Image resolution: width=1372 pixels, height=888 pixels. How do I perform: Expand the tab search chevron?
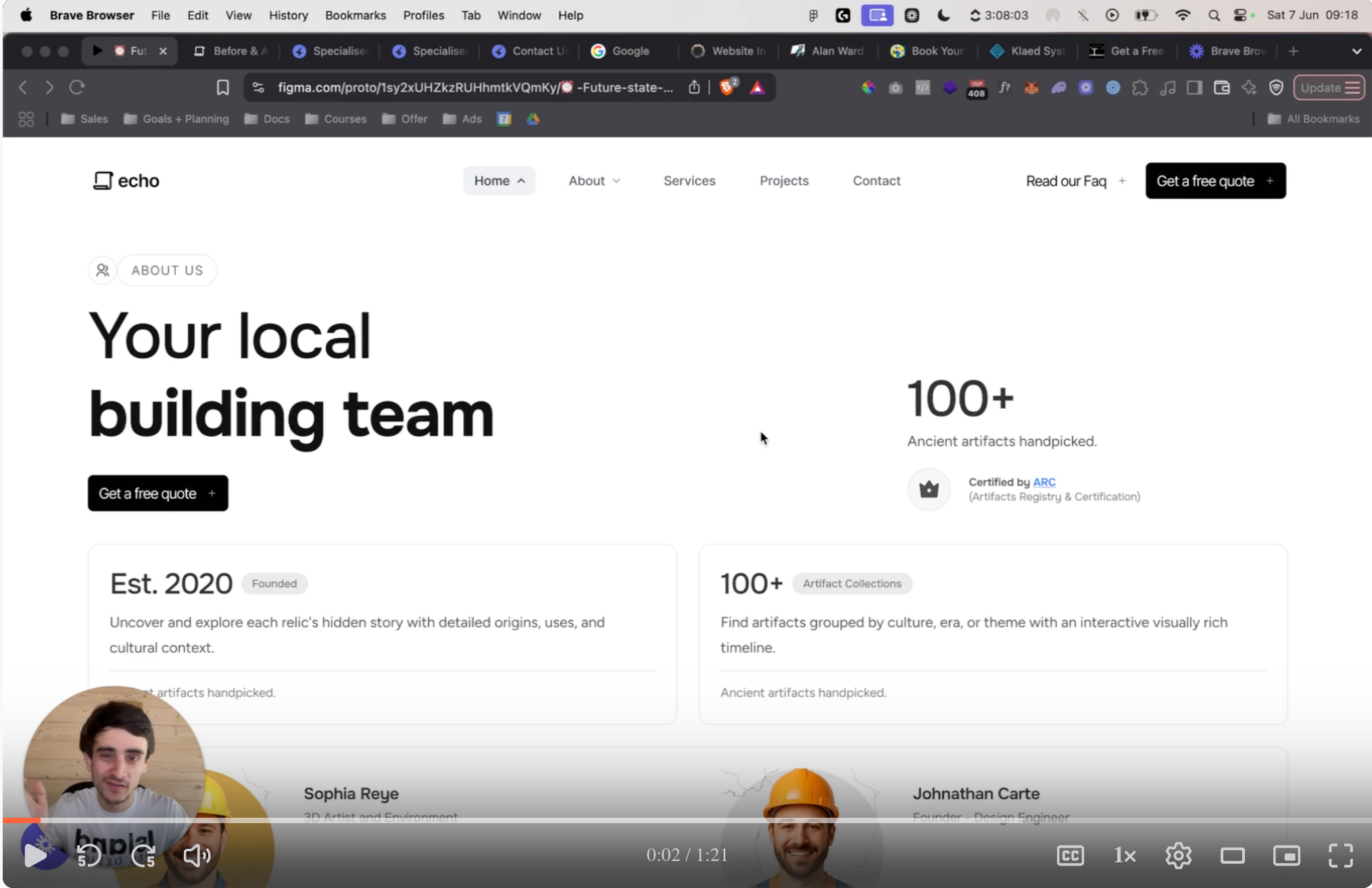coord(1356,51)
